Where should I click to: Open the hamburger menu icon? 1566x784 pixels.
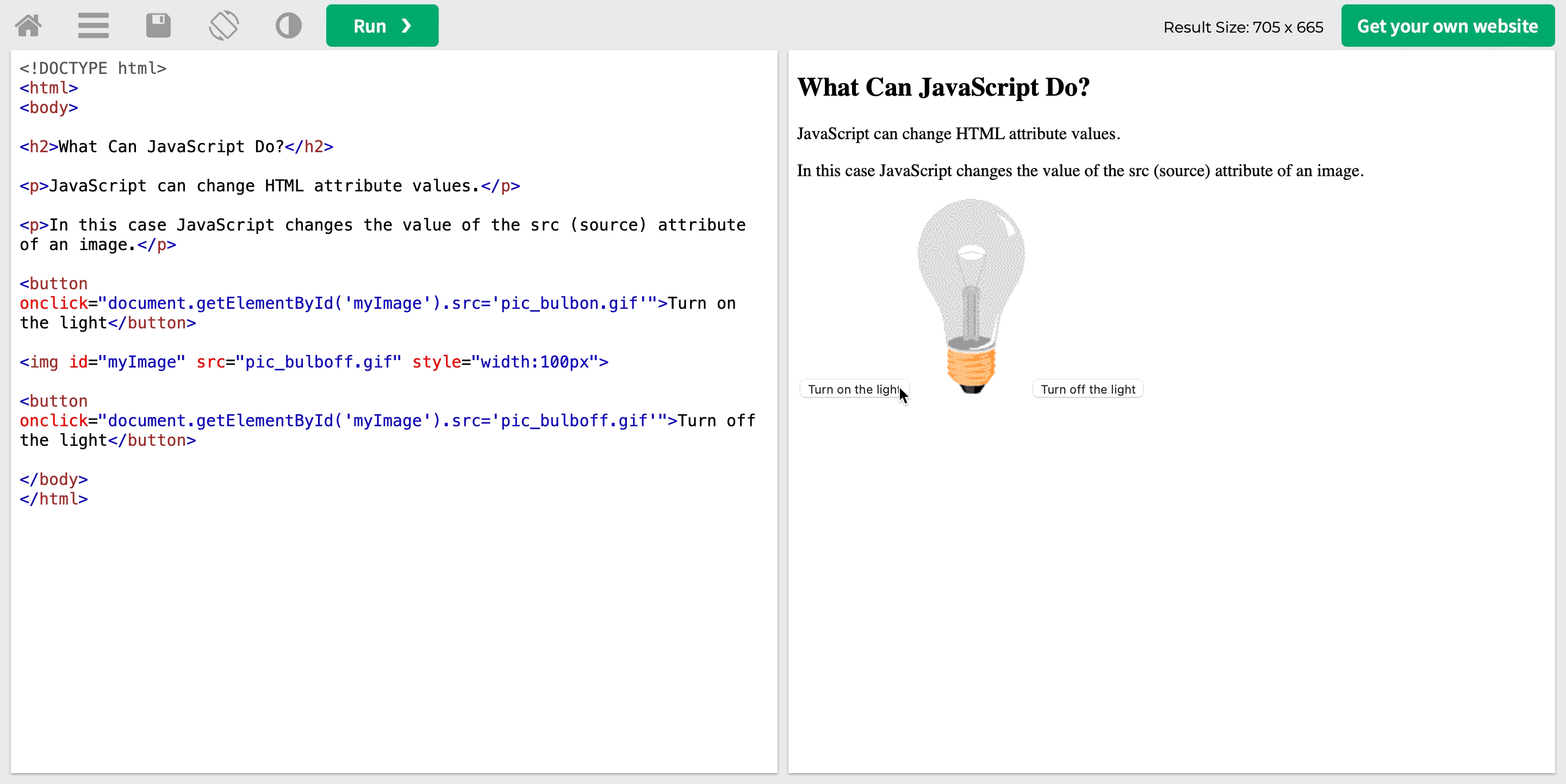click(93, 26)
